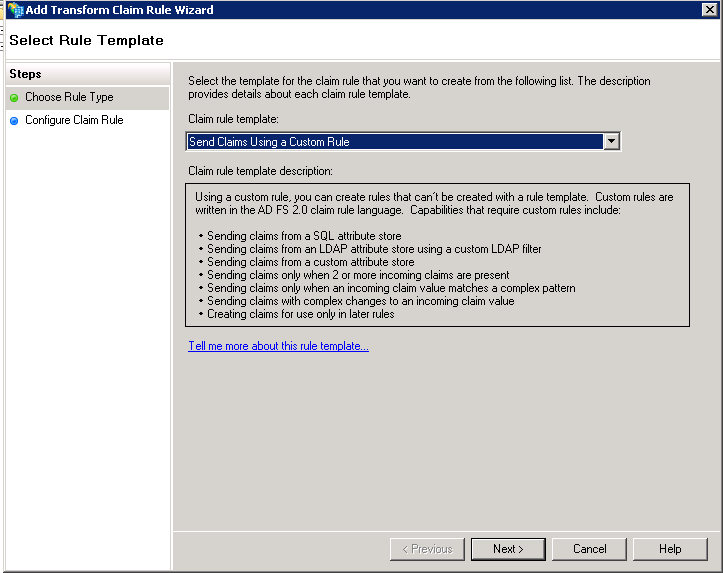Open the Claim rule template dropdown arrow
723x573 pixels.
click(611, 141)
